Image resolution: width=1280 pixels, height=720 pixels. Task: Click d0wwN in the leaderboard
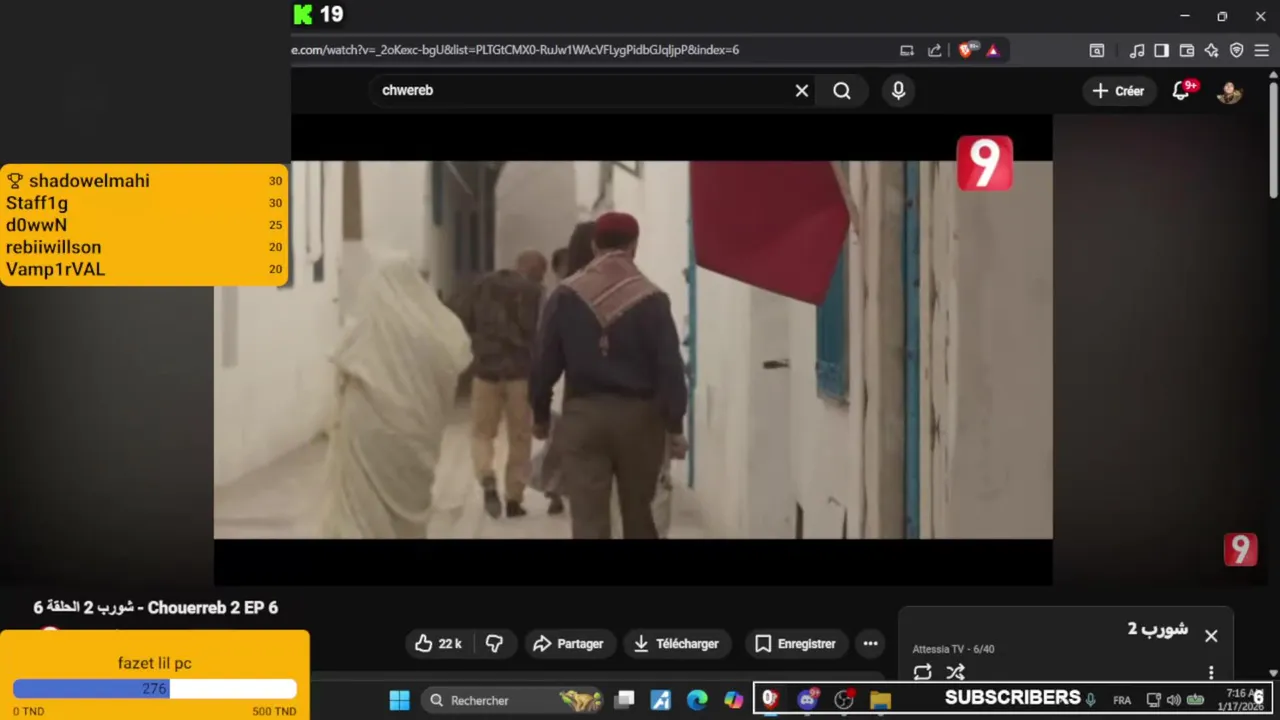click(36, 225)
